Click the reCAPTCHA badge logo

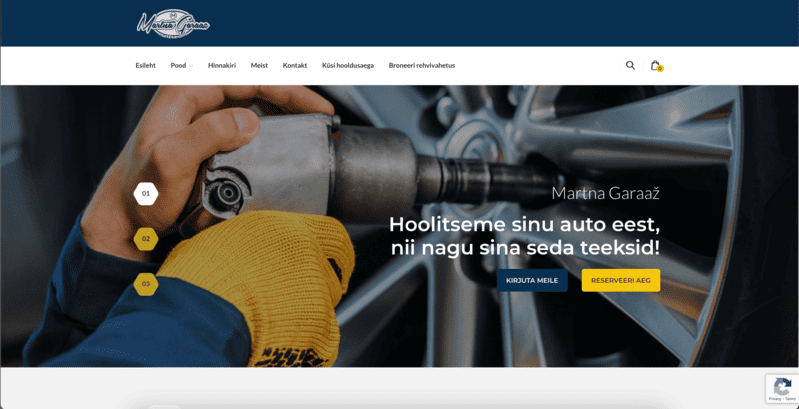783,385
